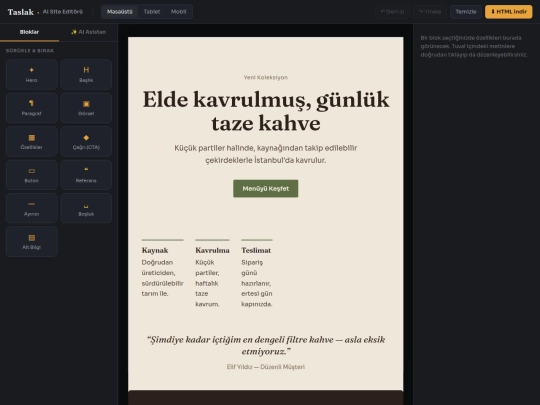Switch preview to Tablet view
Screen dimensions: 540x405
[152, 12]
